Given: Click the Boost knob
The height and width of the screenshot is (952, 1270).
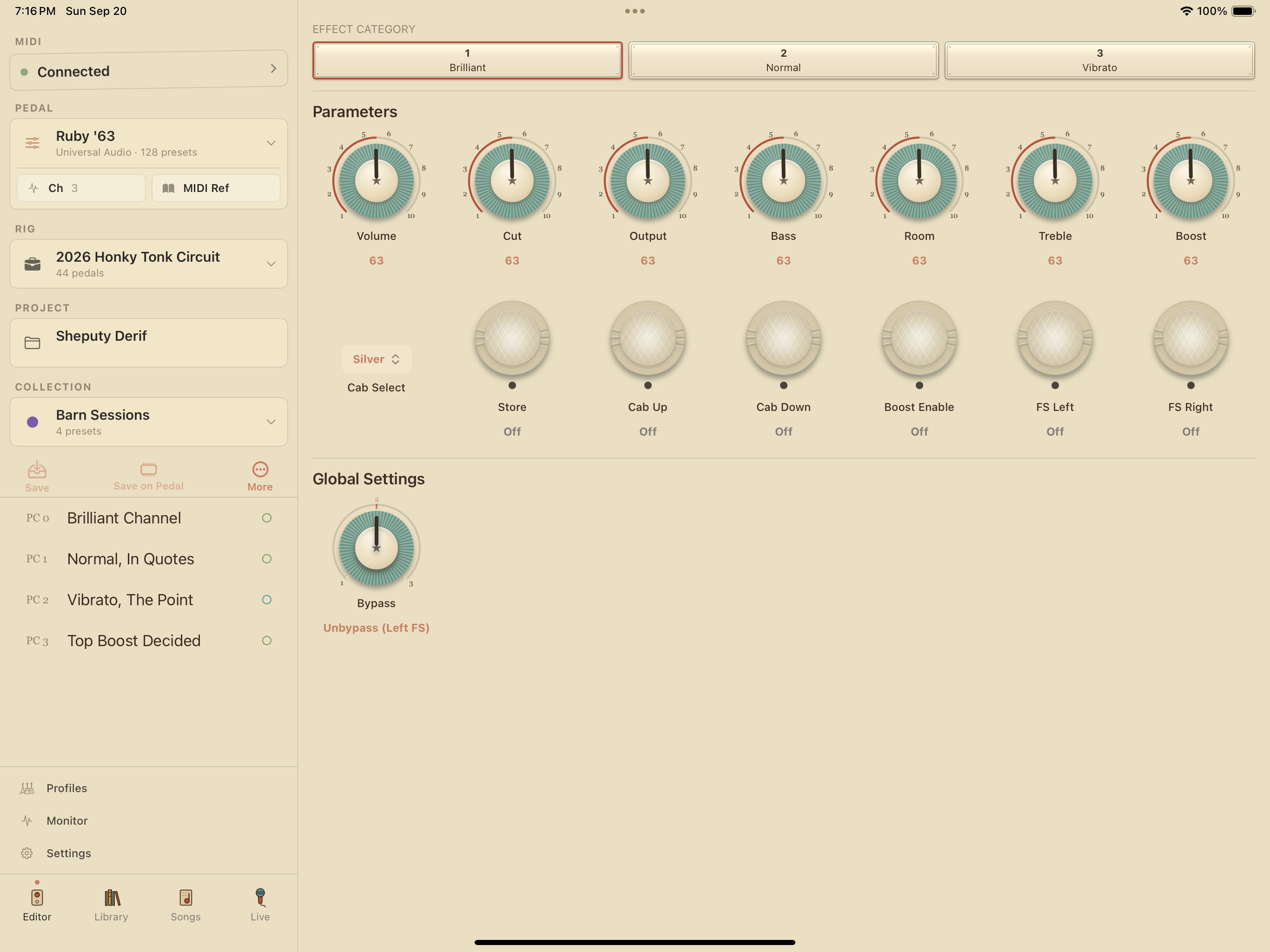Looking at the screenshot, I should pyautogui.click(x=1191, y=180).
